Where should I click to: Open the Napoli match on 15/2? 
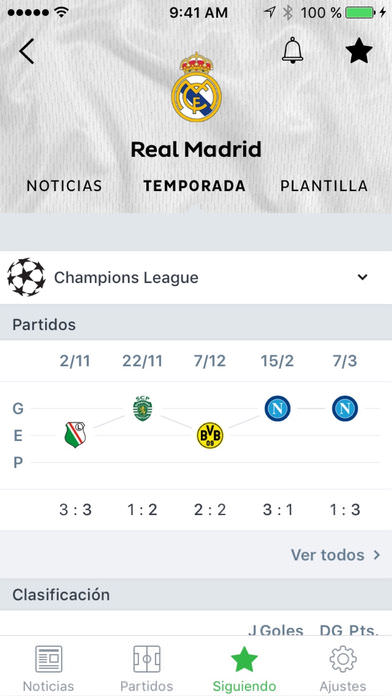277,408
